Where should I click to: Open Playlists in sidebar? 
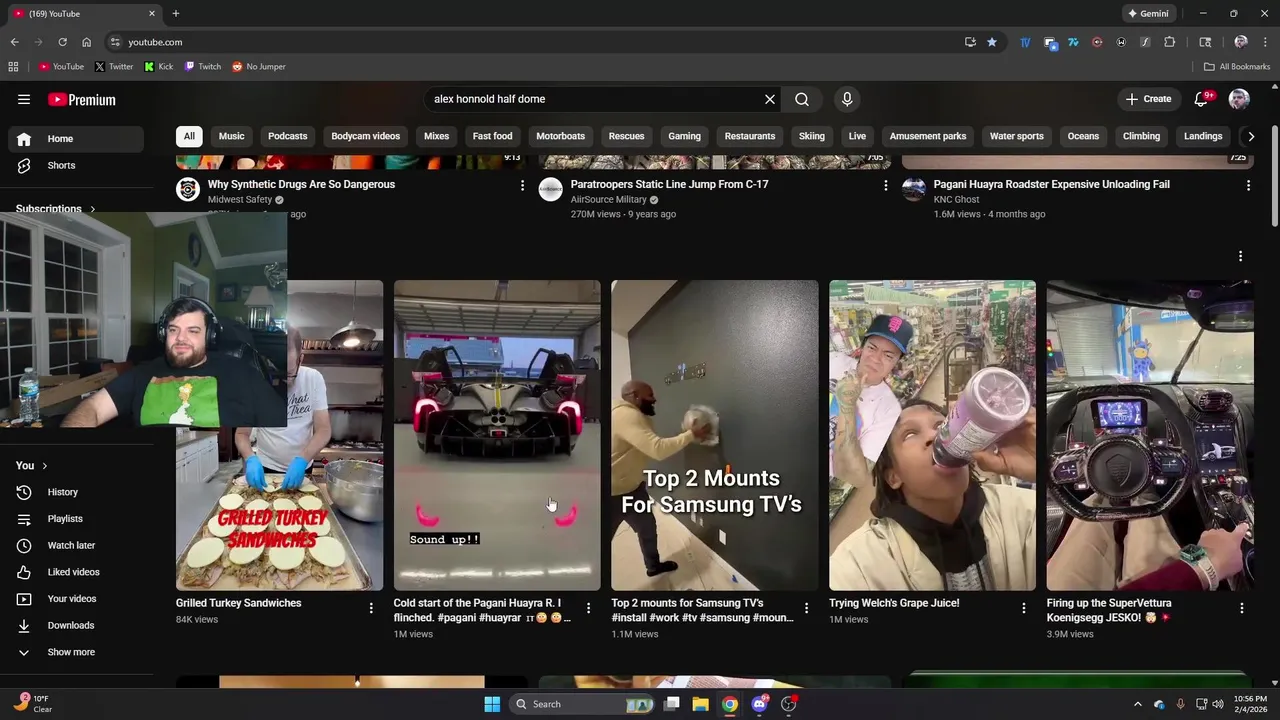[x=76, y=519]
